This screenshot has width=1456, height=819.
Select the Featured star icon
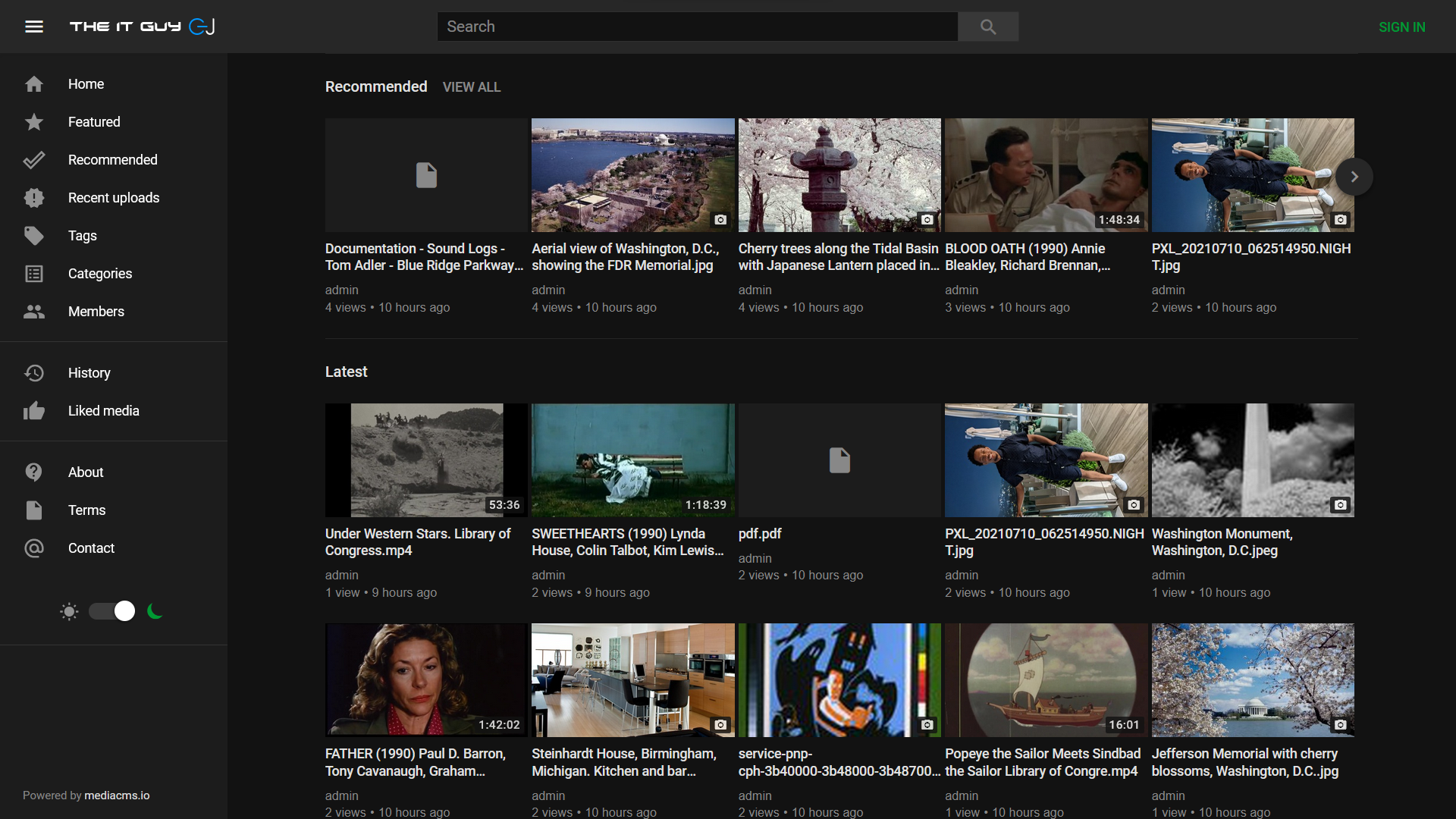click(x=34, y=122)
